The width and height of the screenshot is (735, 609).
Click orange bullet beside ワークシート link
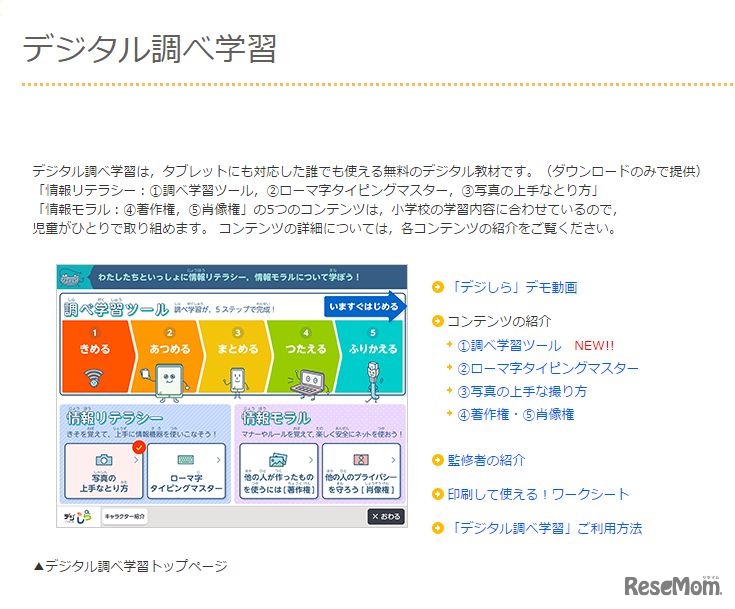437,494
